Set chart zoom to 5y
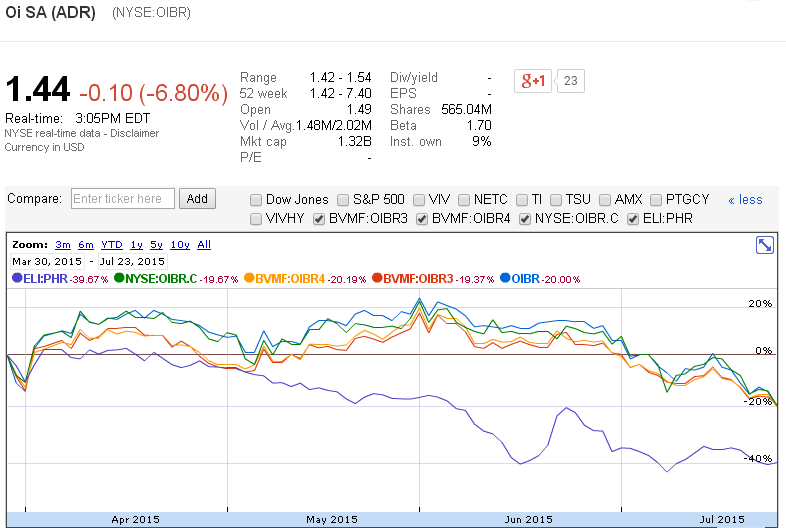The height and width of the screenshot is (528, 786). [x=156, y=245]
